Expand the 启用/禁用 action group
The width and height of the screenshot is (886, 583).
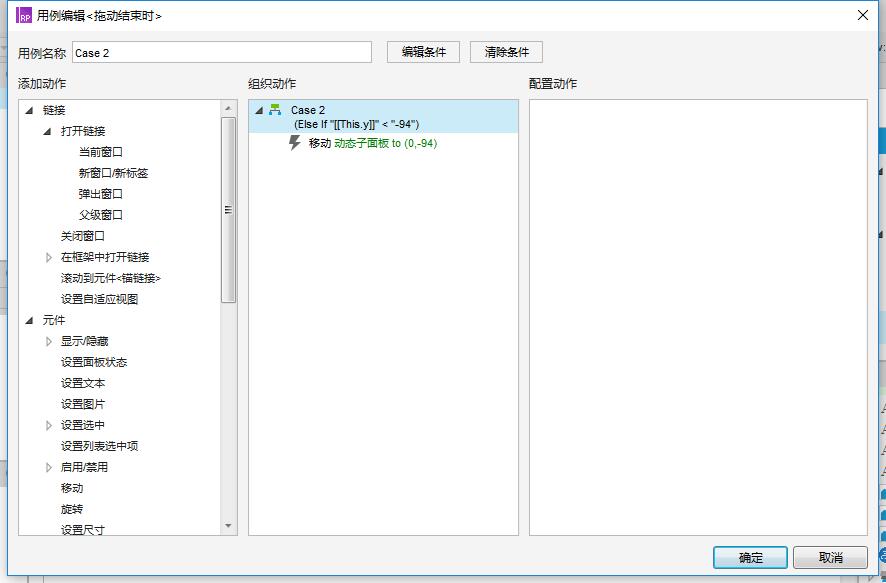pyautogui.click(x=49, y=467)
